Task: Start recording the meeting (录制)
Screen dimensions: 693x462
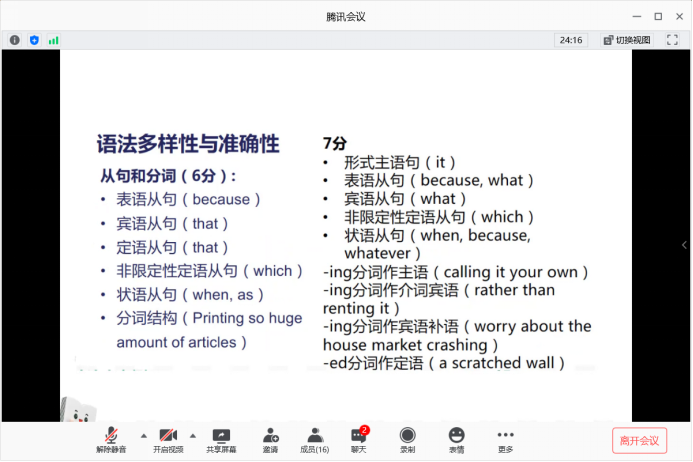Action: (407, 438)
